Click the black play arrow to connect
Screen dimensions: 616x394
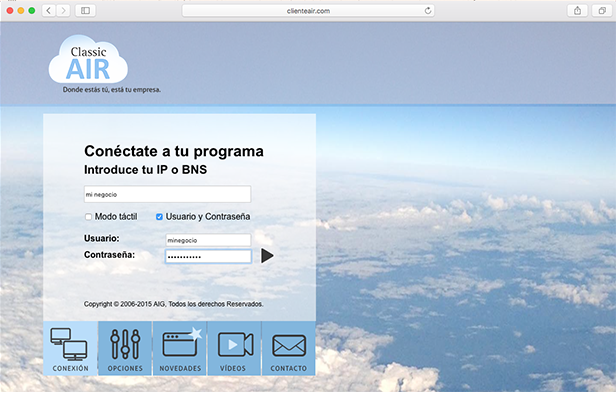coord(267,256)
